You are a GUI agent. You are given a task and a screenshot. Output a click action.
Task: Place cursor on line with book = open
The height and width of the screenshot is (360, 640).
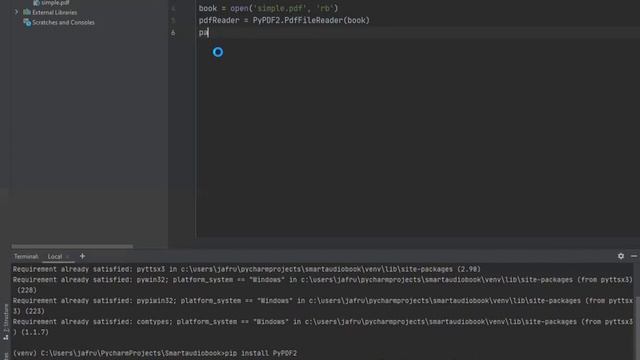point(268,8)
